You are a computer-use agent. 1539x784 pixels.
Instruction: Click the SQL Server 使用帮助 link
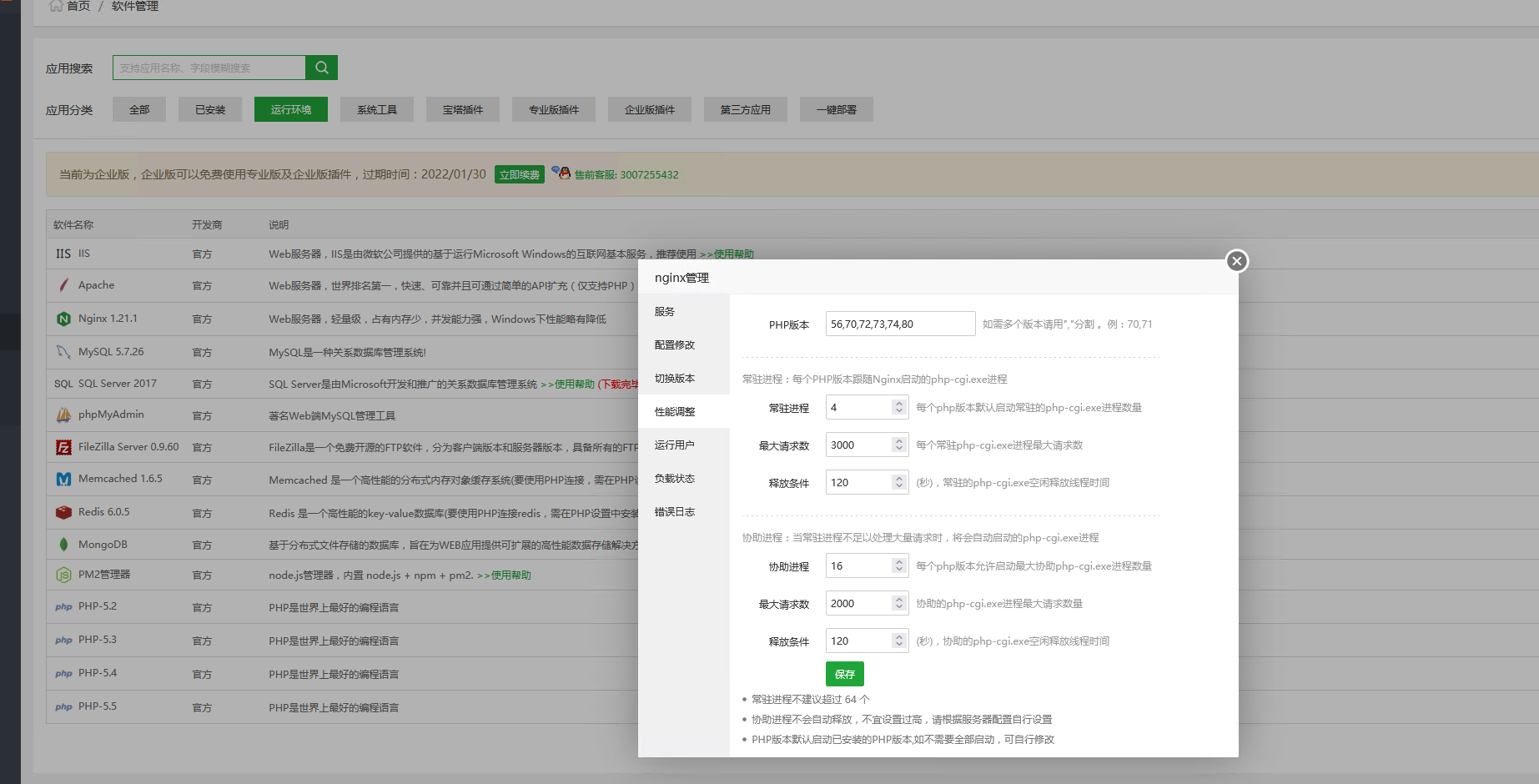pos(567,384)
